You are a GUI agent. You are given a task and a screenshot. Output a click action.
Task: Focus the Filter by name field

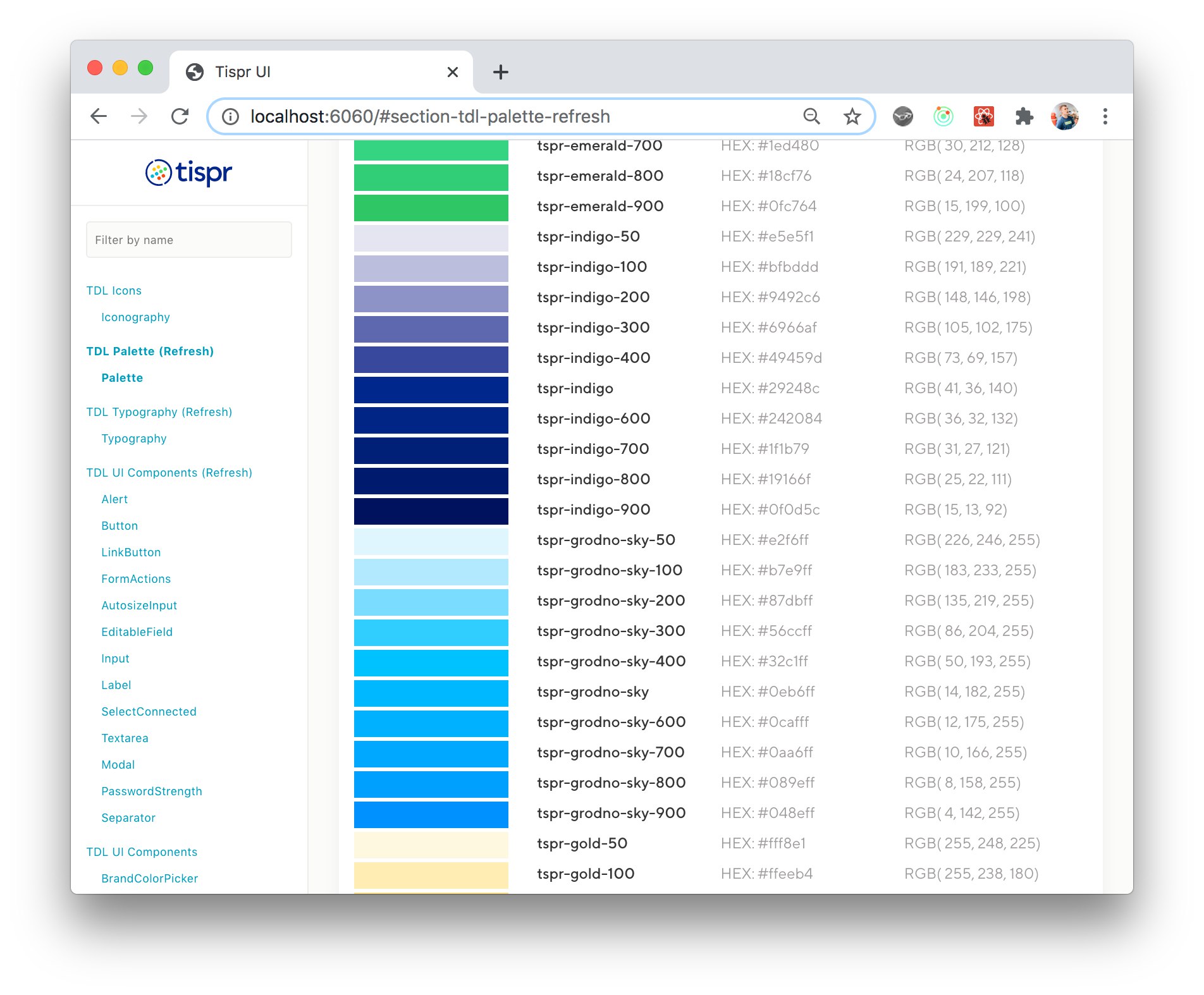pos(188,240)
